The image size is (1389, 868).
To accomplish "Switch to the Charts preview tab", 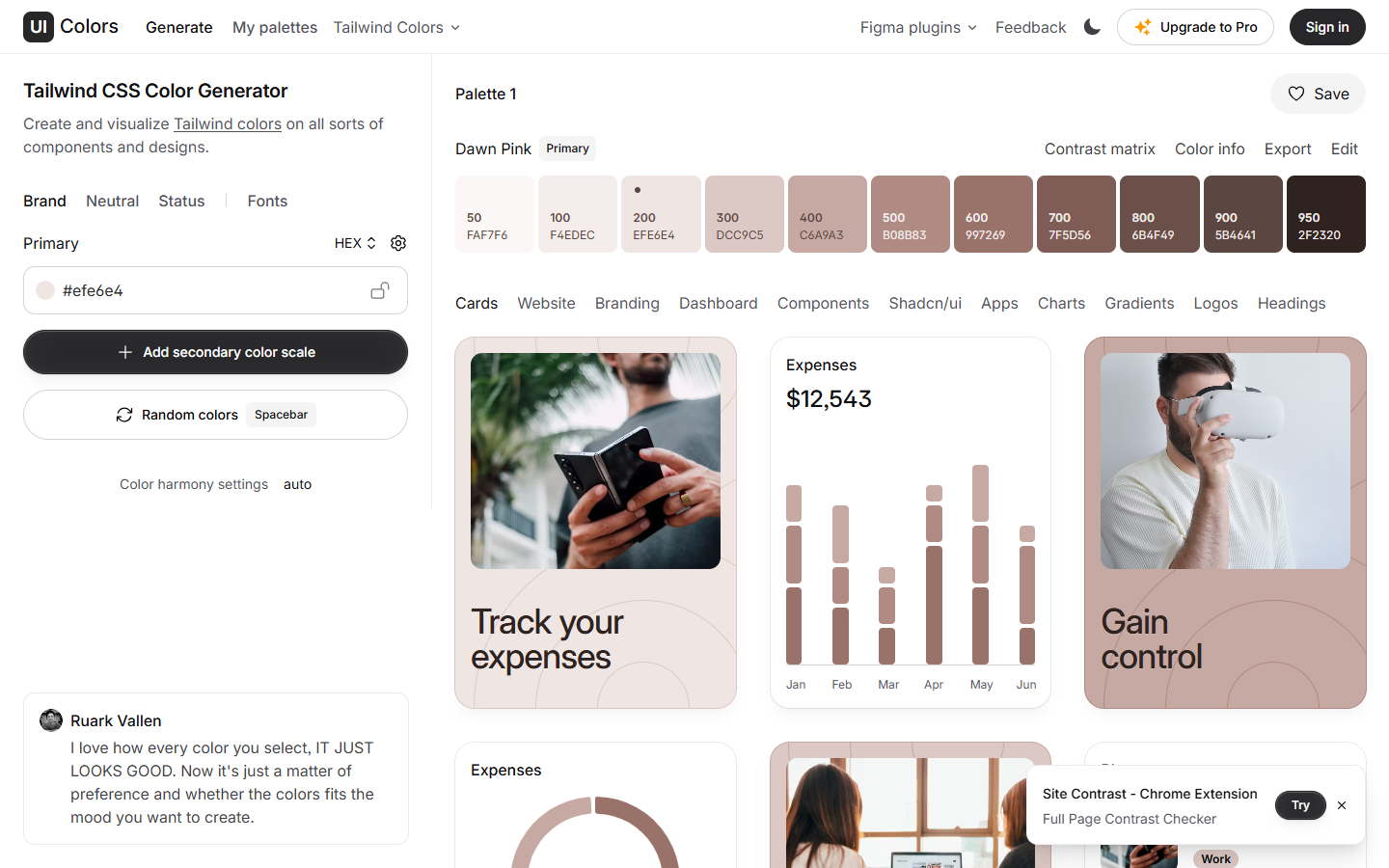I will point(1061,303).
